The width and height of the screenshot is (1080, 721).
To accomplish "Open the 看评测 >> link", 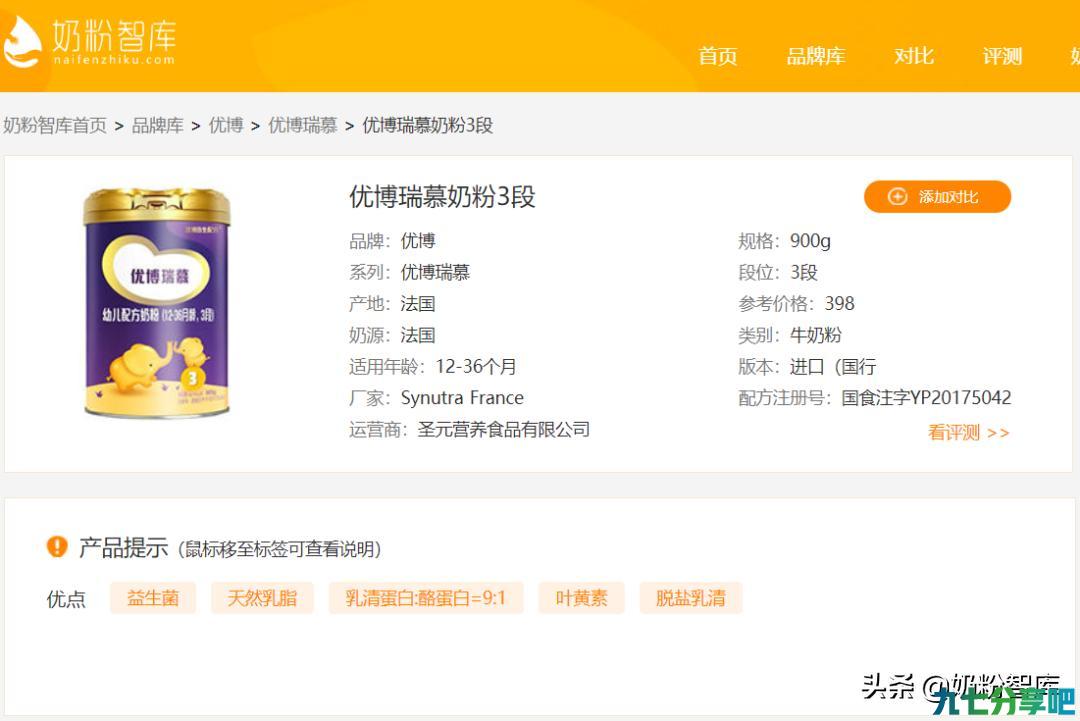I will (x=968, y=432).
